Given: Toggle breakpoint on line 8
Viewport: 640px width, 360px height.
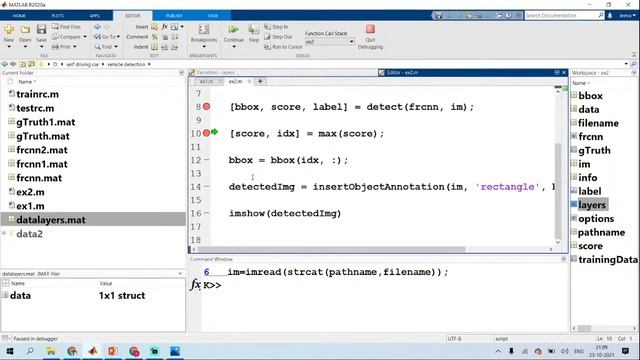Looking at the screenshot, I should click(x=207, y=107).
